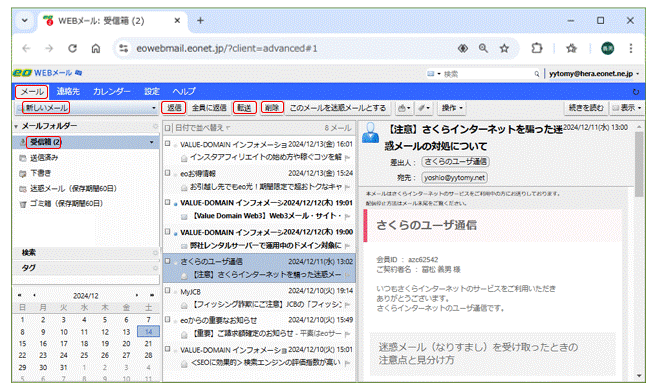Go to the browser home page
656x389 pixels.
click(96, 49)
